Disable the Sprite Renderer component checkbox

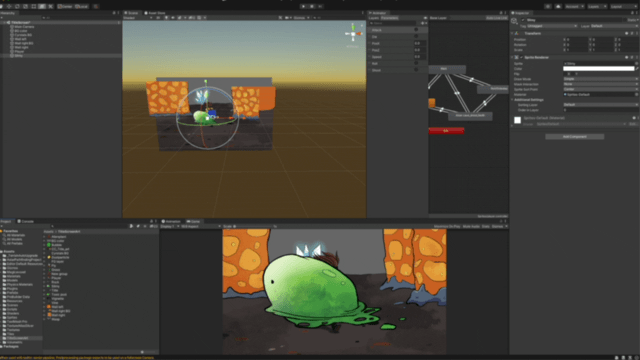(521, 58)
